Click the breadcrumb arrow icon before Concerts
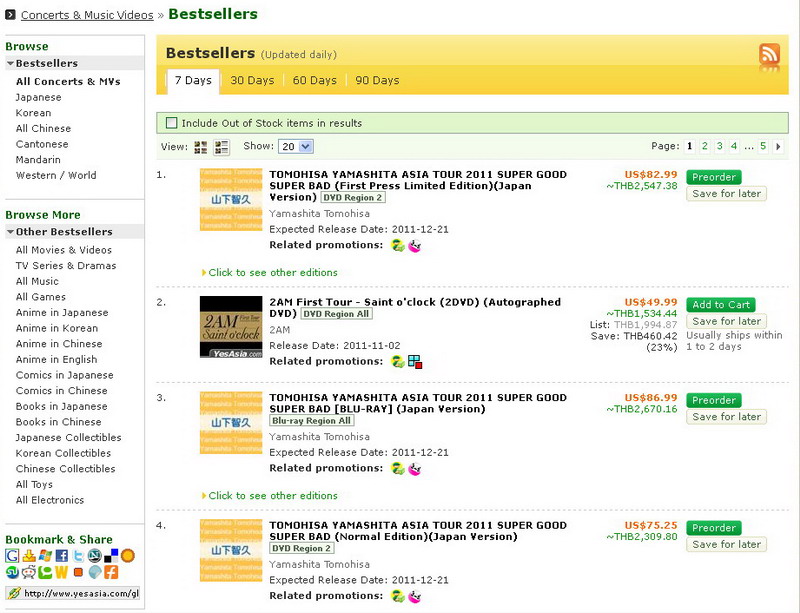The image size is (800, 613). click(10, 15)
